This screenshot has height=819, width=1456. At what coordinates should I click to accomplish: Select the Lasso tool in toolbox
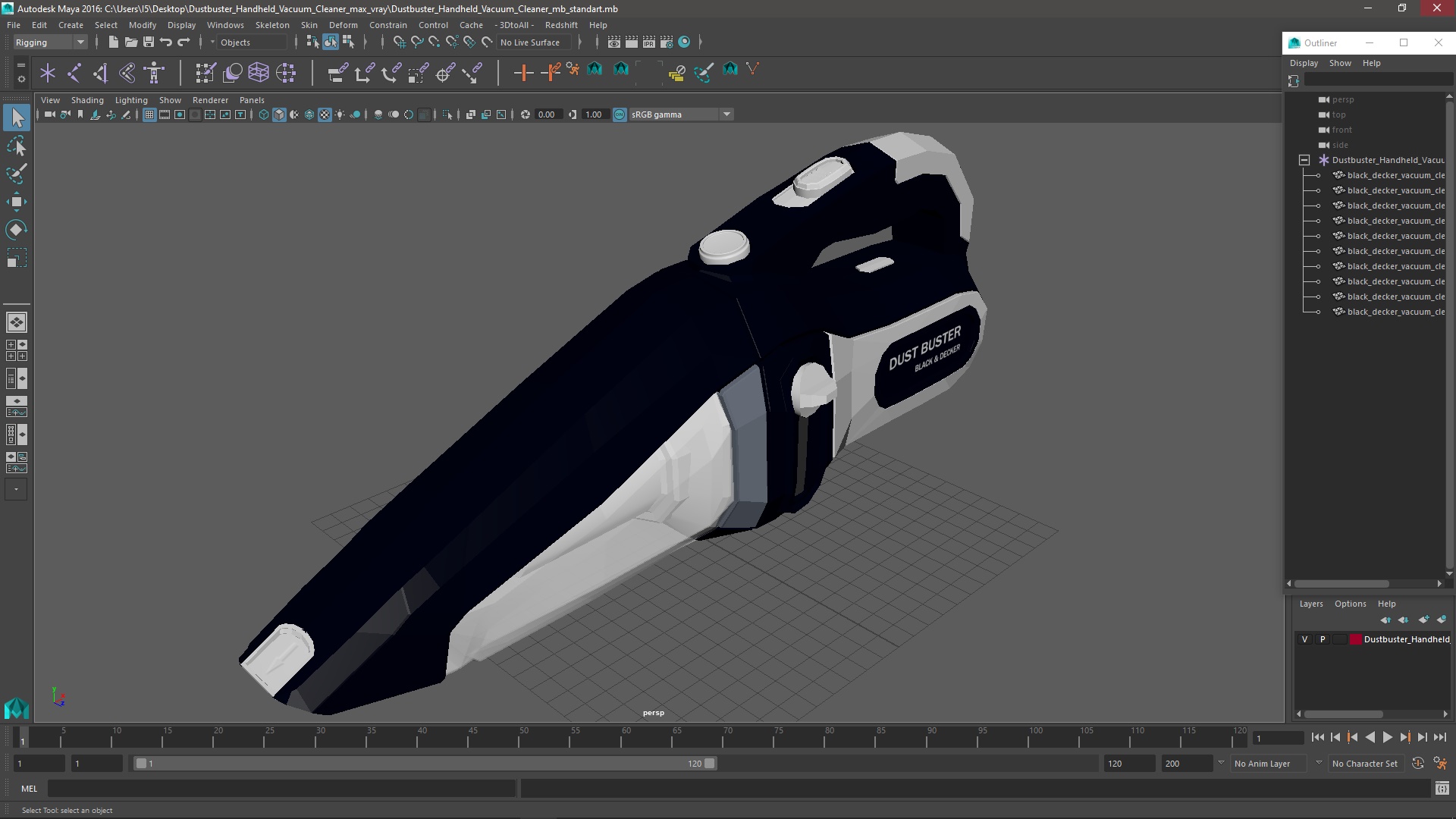pos(17,146)
